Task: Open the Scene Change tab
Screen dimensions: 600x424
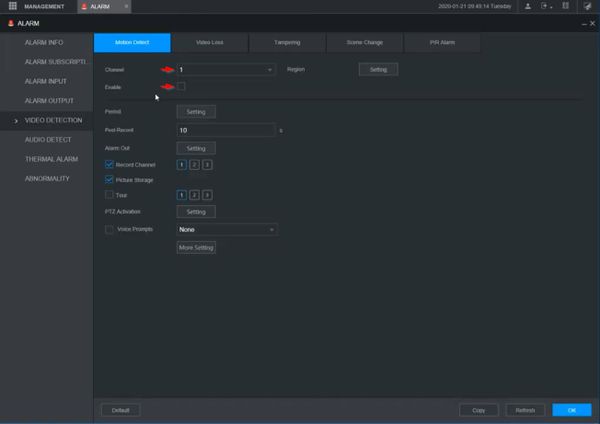Action: [x=365, y=42]
